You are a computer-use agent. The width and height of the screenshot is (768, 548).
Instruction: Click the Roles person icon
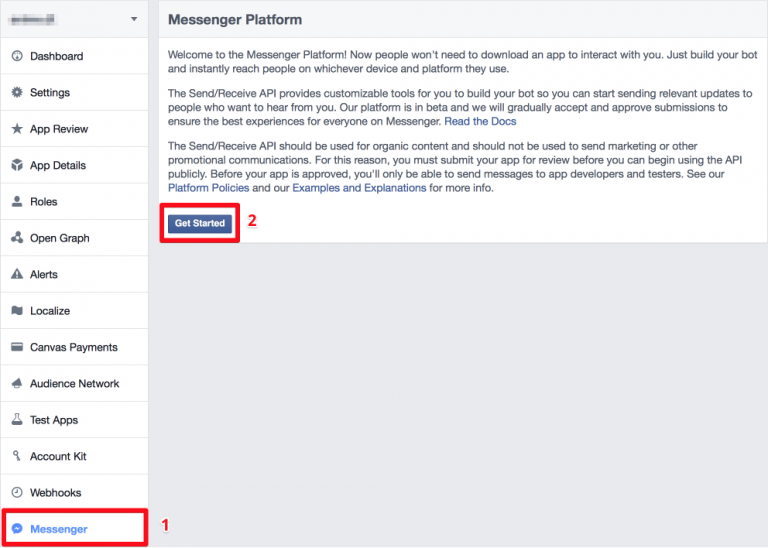[17, 202]
